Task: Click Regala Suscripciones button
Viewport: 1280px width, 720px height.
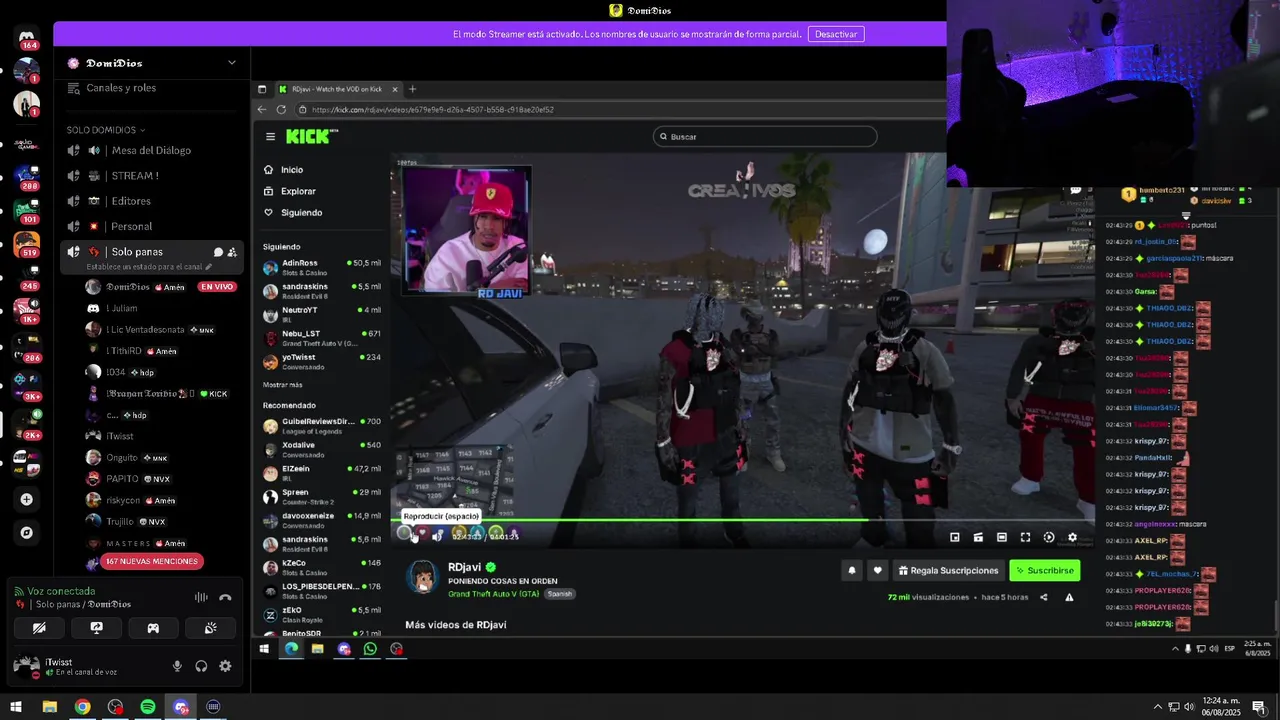Action: click(948, 570)
